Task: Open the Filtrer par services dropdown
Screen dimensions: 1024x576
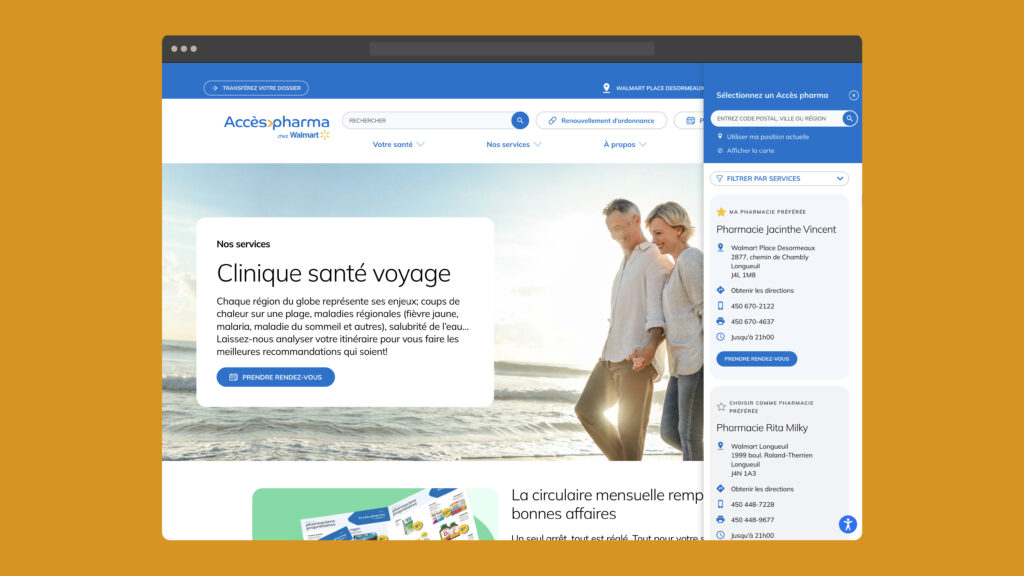Action: pyautogui.click(x=780, y=178)
